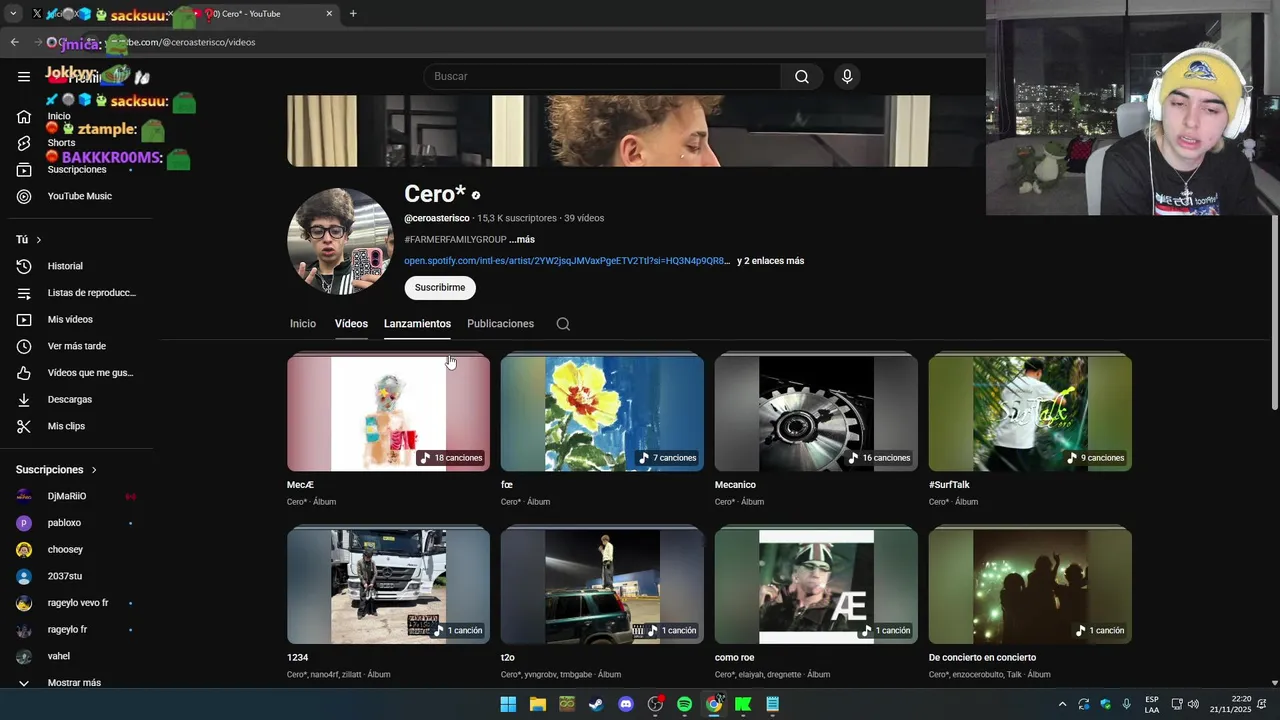Image resolution: width=1280 pixels, height=720 pixels.
Task: Close the Cero* - YouTube tab
Action: tap(329, 14)
